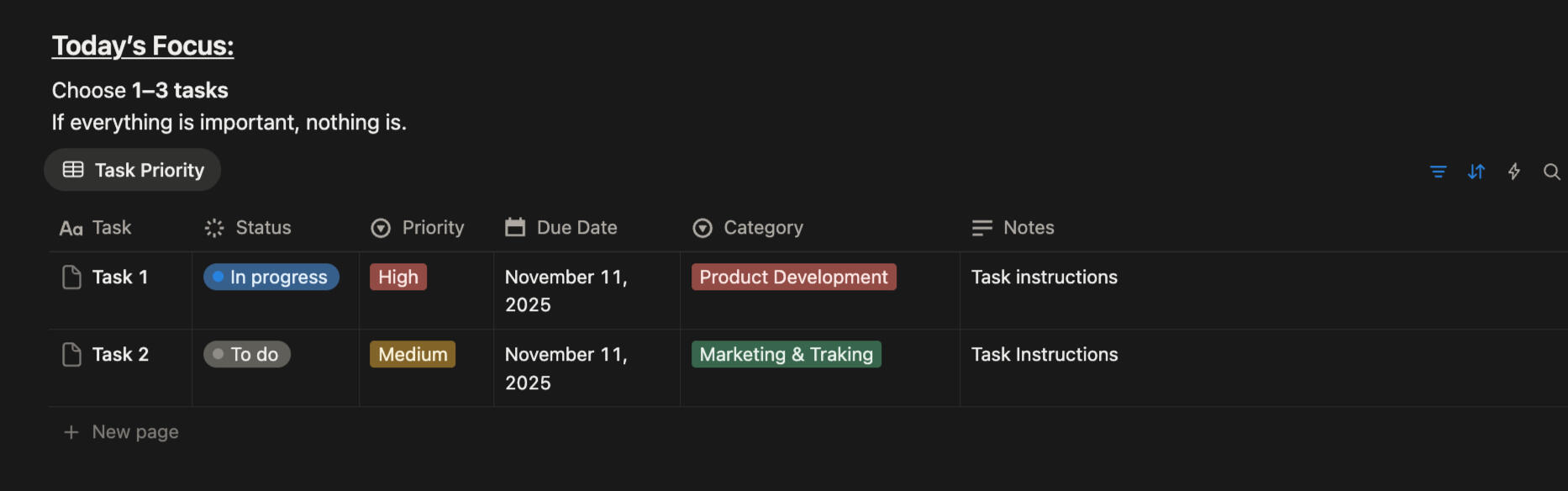Click the sort arrows icon

[1476, 172]
